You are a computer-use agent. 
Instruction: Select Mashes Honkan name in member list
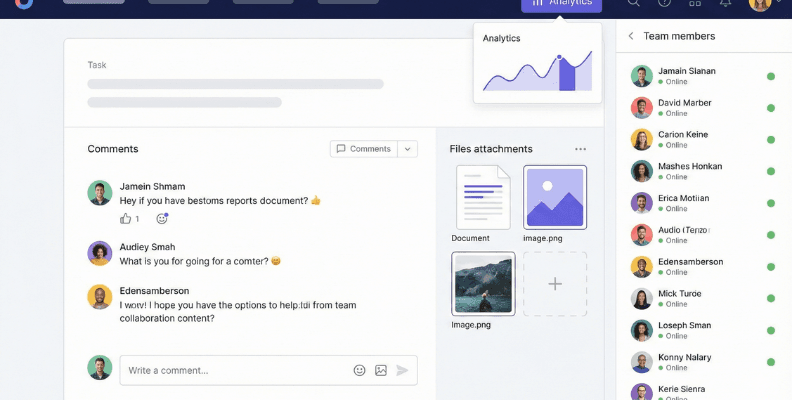[690, 166]
